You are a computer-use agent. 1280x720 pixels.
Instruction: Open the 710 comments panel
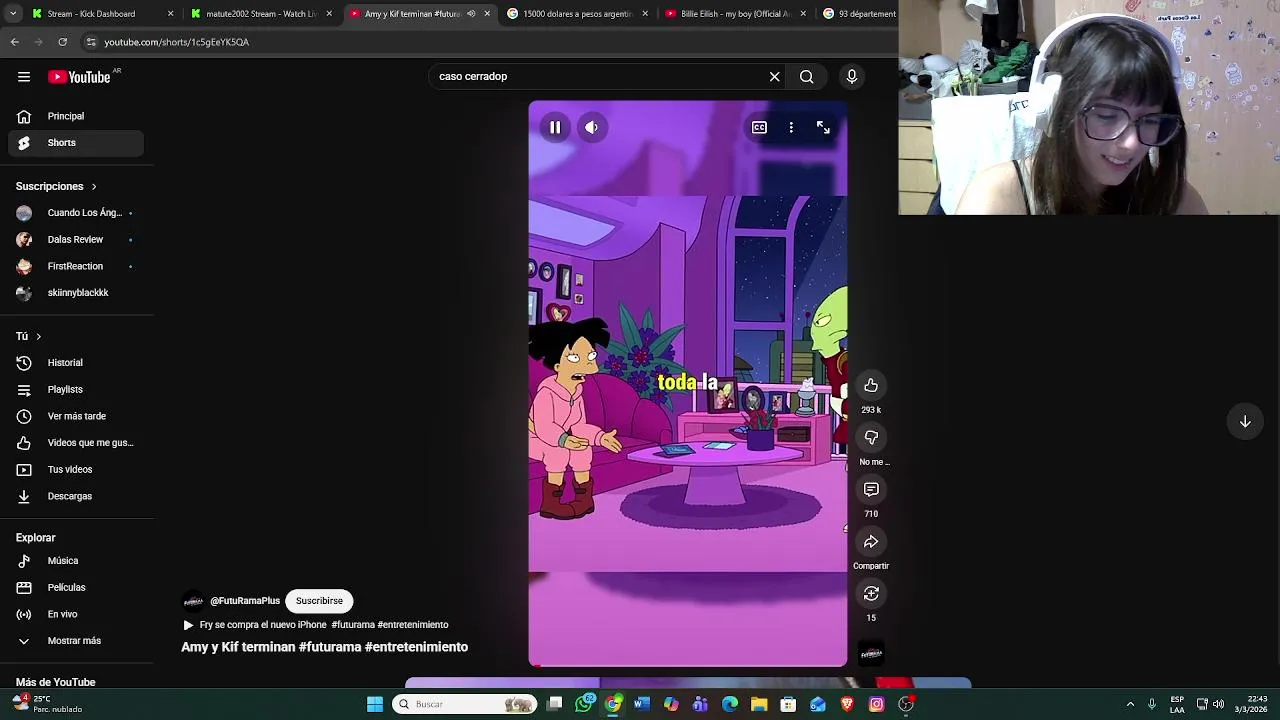871,490
